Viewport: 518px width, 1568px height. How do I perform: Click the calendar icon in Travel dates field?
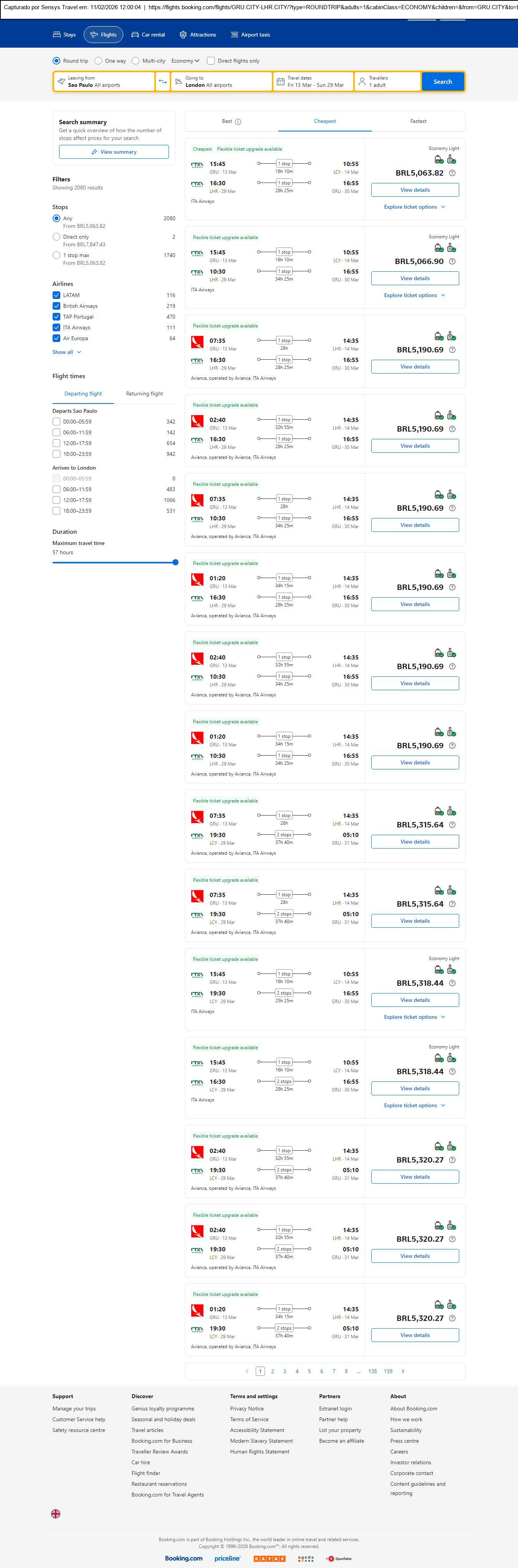(280, 81)
